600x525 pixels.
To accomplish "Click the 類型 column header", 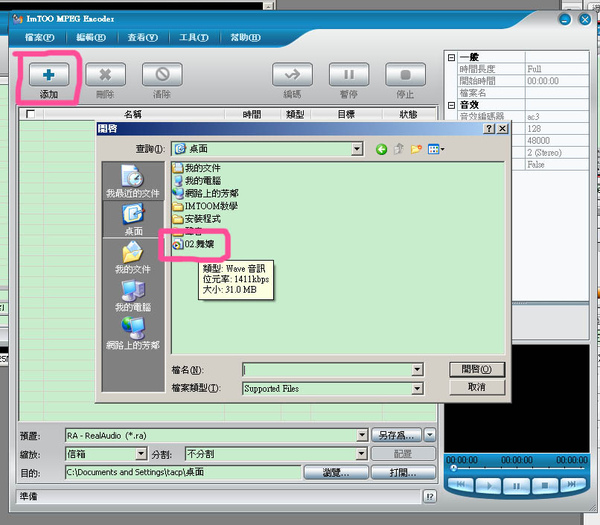I will point(295,114).
